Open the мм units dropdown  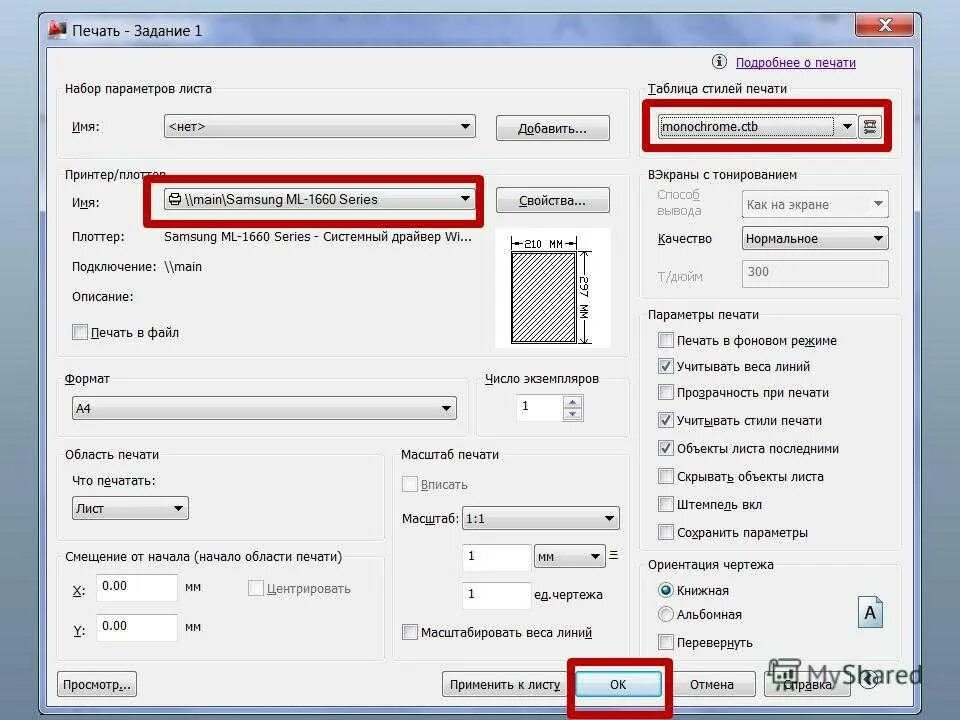point(569,557)
